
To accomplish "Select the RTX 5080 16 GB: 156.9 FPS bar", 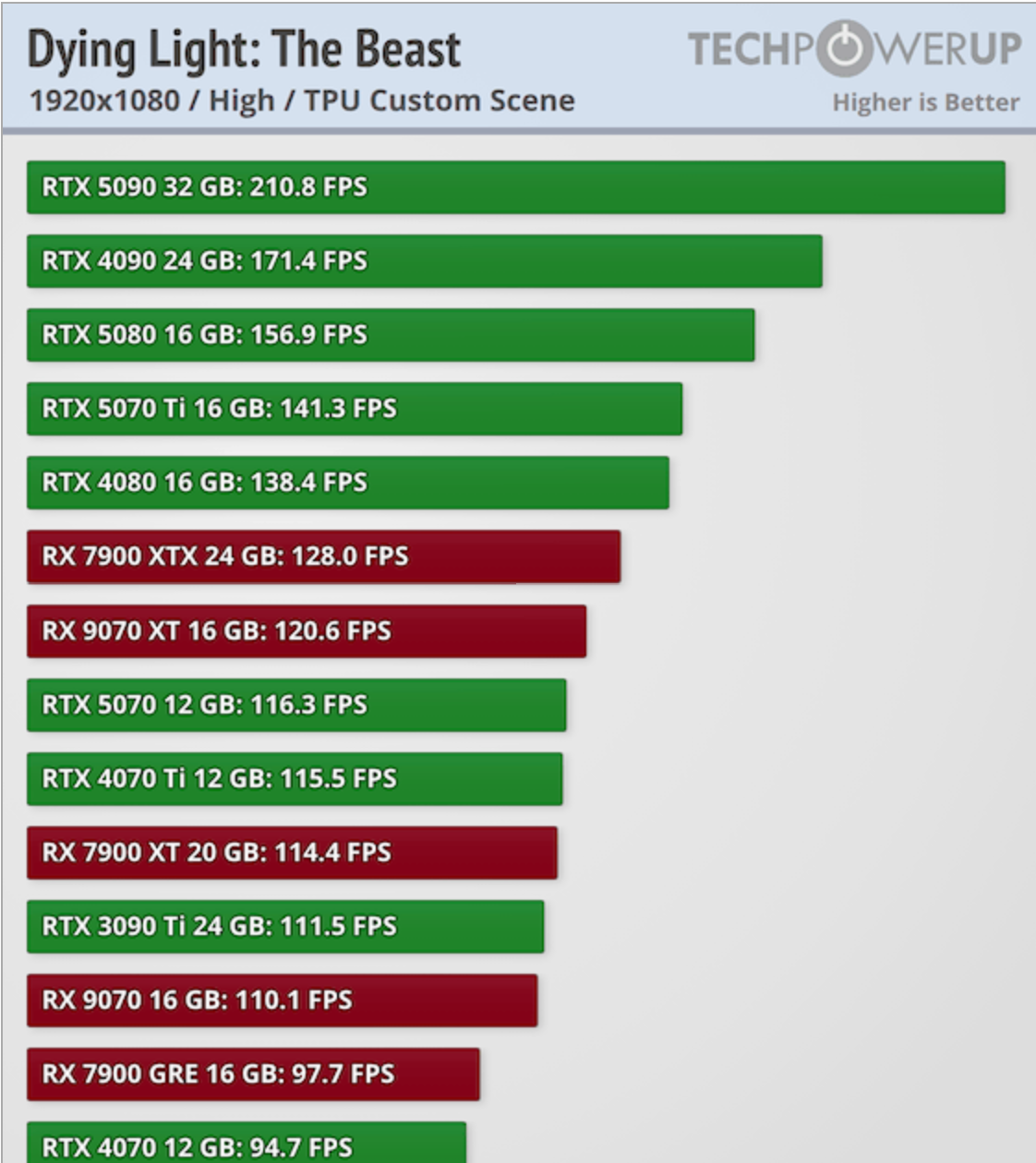I will (391, 335).
